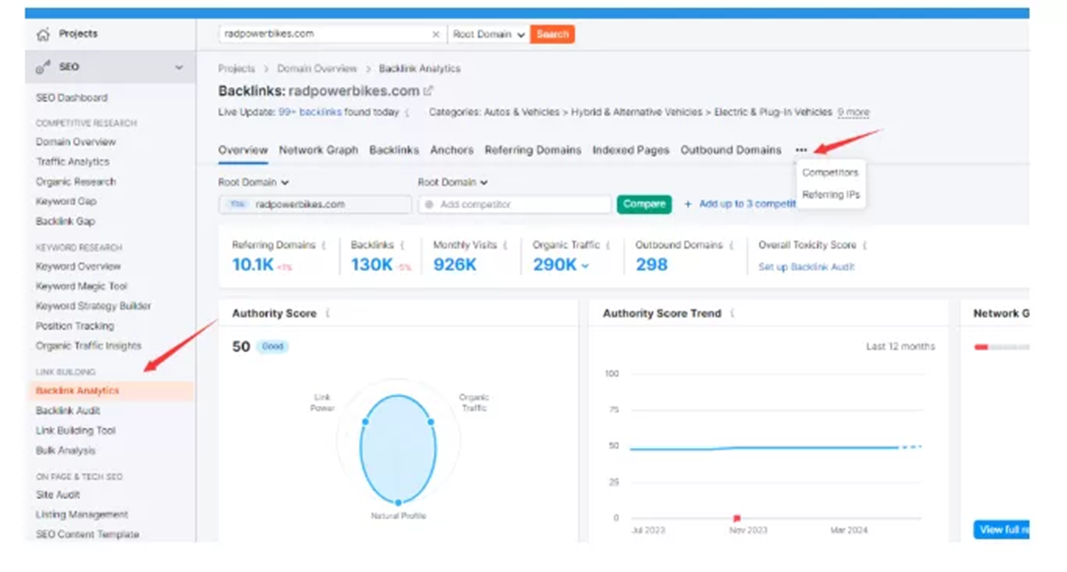Expand the 9 more categories link
This screenshot has height=572, width=1067.
point(853,112)
